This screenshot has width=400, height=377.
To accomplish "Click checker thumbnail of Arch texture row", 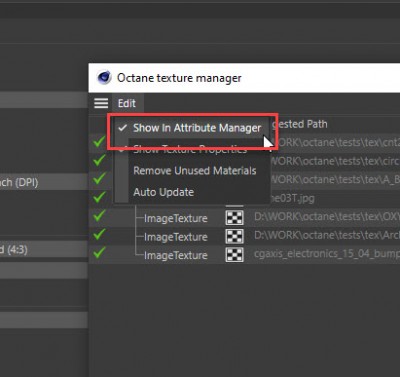I will click(x=234, y=237).
